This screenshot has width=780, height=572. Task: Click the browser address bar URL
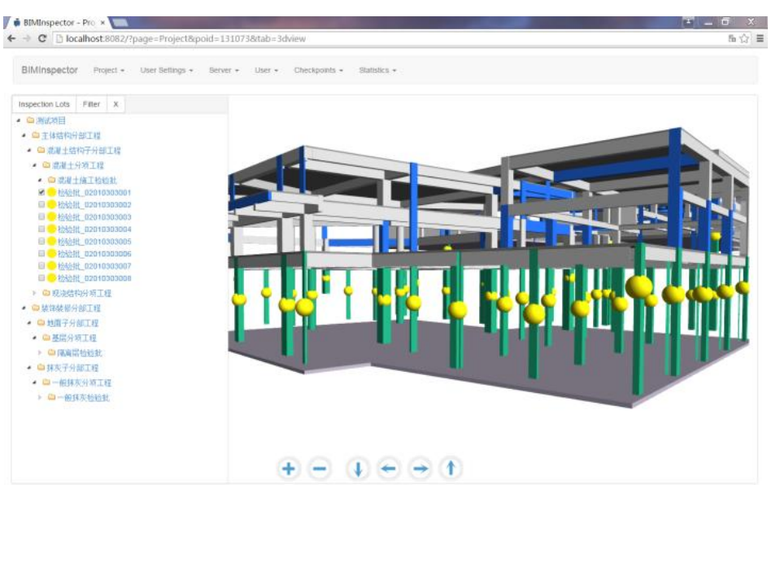point(300,38)
